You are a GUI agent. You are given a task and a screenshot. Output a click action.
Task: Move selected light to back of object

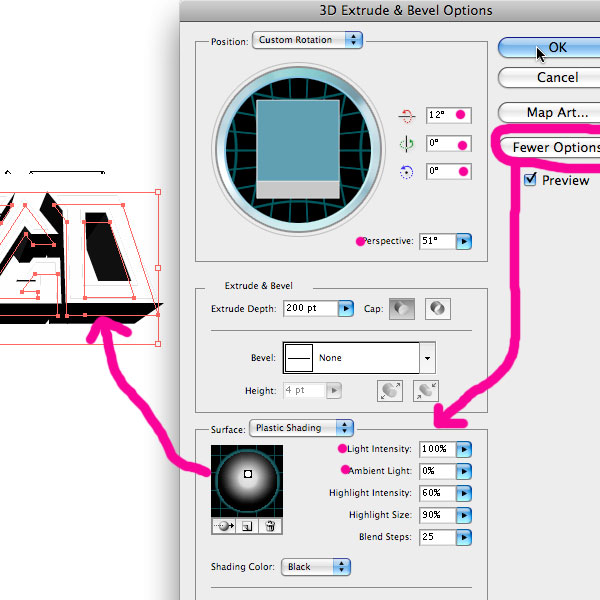point(224,526)
